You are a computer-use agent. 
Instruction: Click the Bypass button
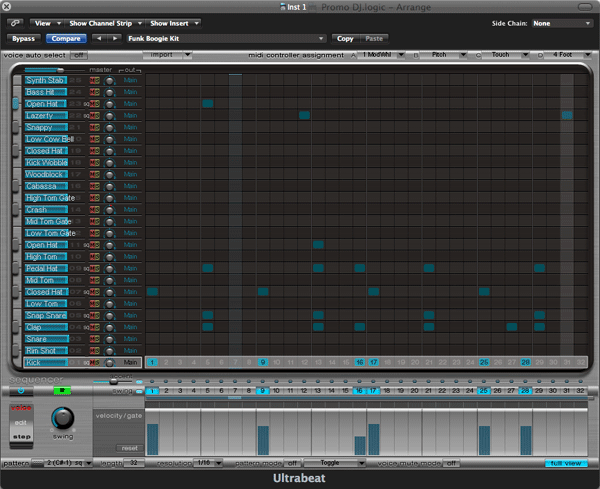point(23,39)
